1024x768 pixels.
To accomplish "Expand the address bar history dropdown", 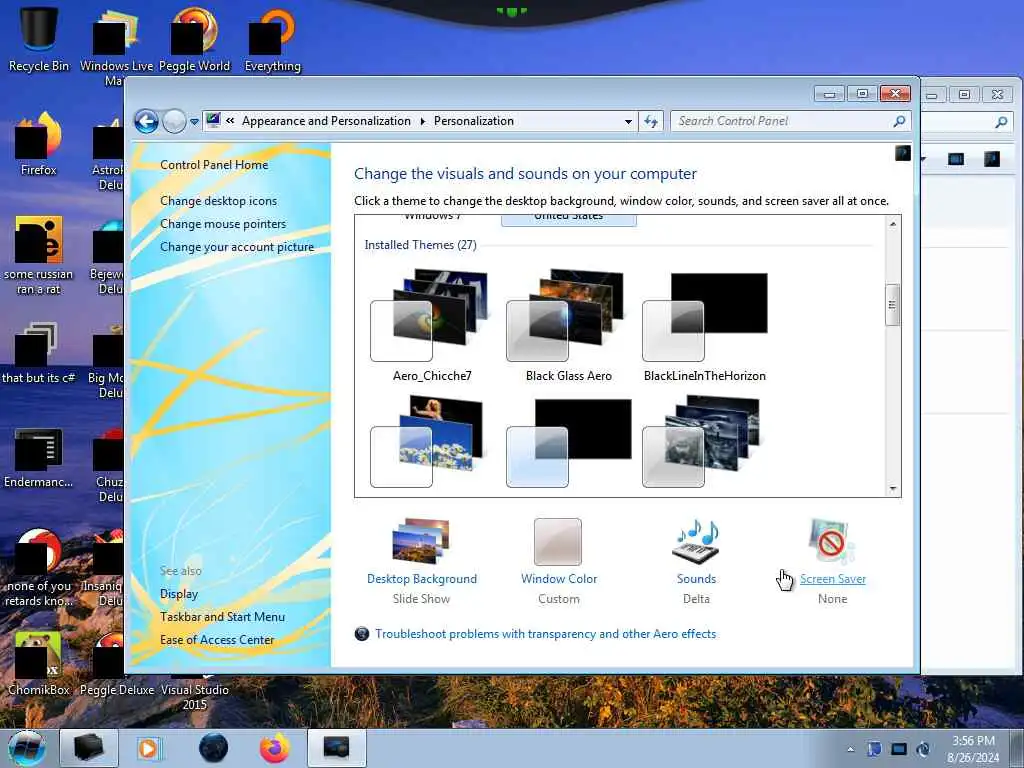I will point(628,121).
